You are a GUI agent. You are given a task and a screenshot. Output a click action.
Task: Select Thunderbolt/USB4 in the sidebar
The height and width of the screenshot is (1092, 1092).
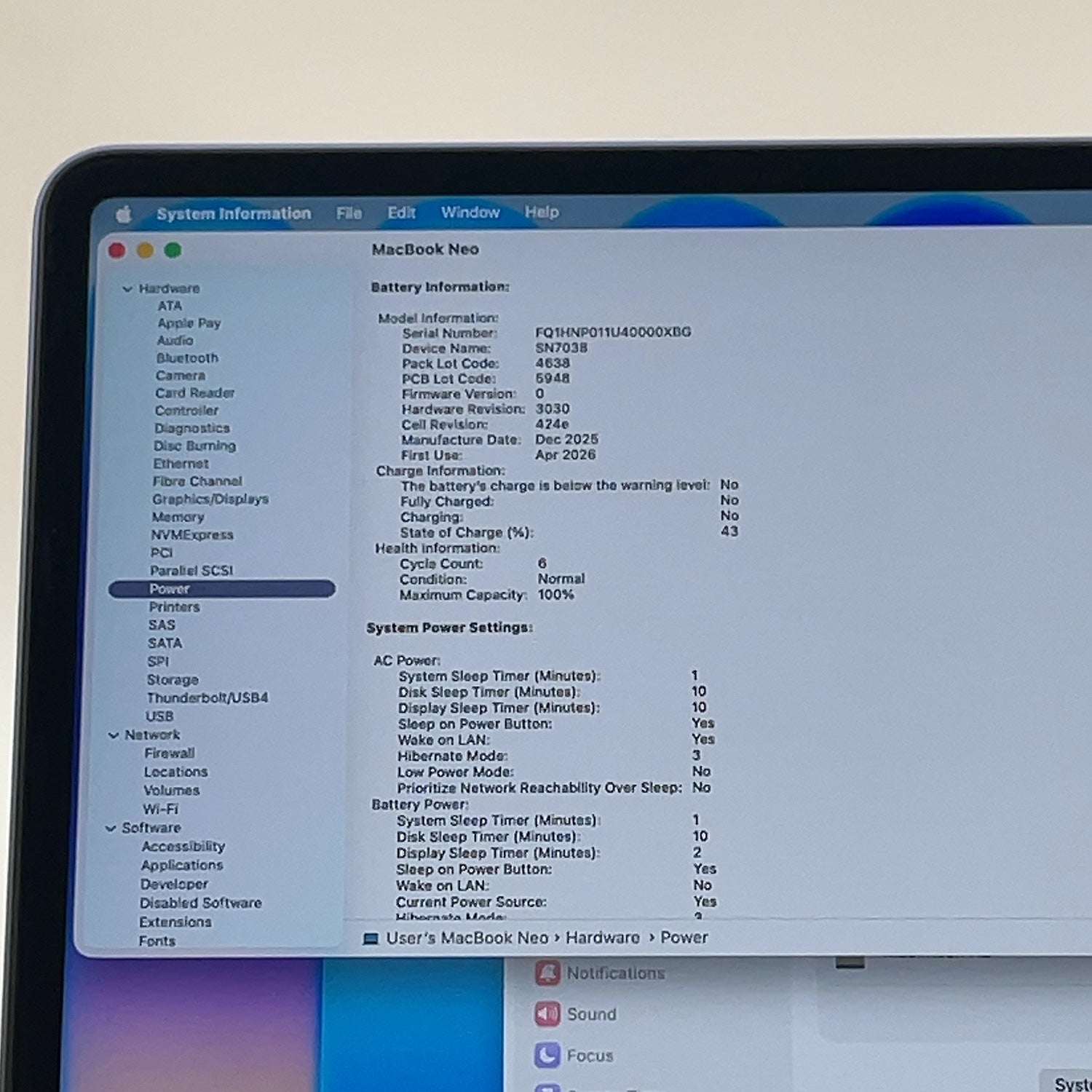(x=207, y=698)
